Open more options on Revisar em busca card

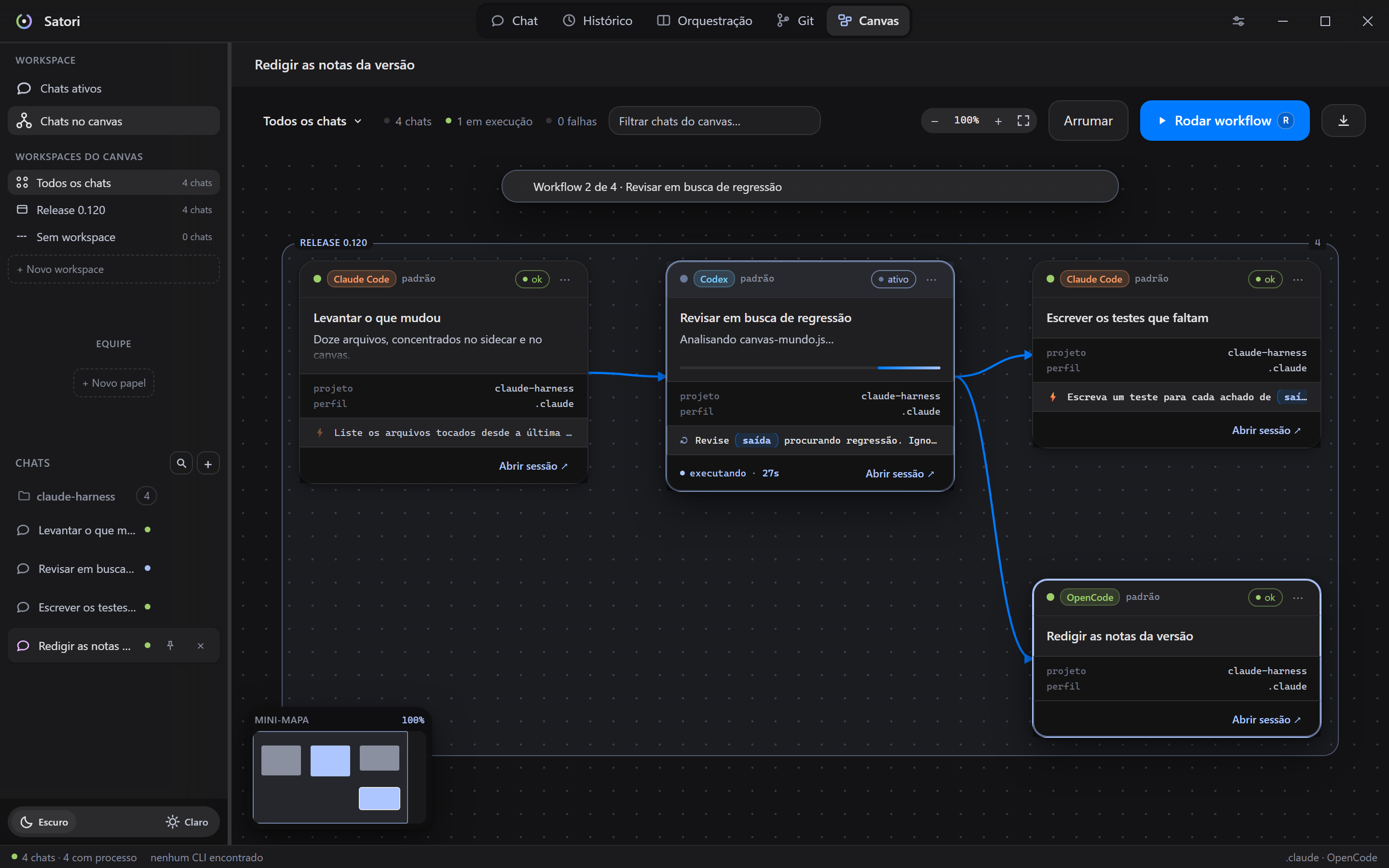[932, 280]
